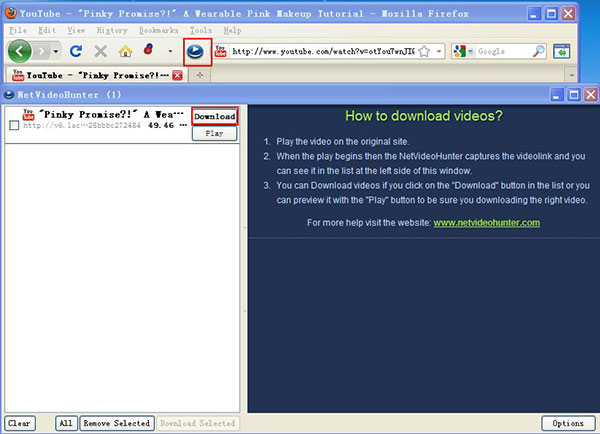Image resolution: width=600 pixels, height=434 pixels.
Task: Maximize the Firefox window
Action: pyautogui.click(x=551, y=14)
